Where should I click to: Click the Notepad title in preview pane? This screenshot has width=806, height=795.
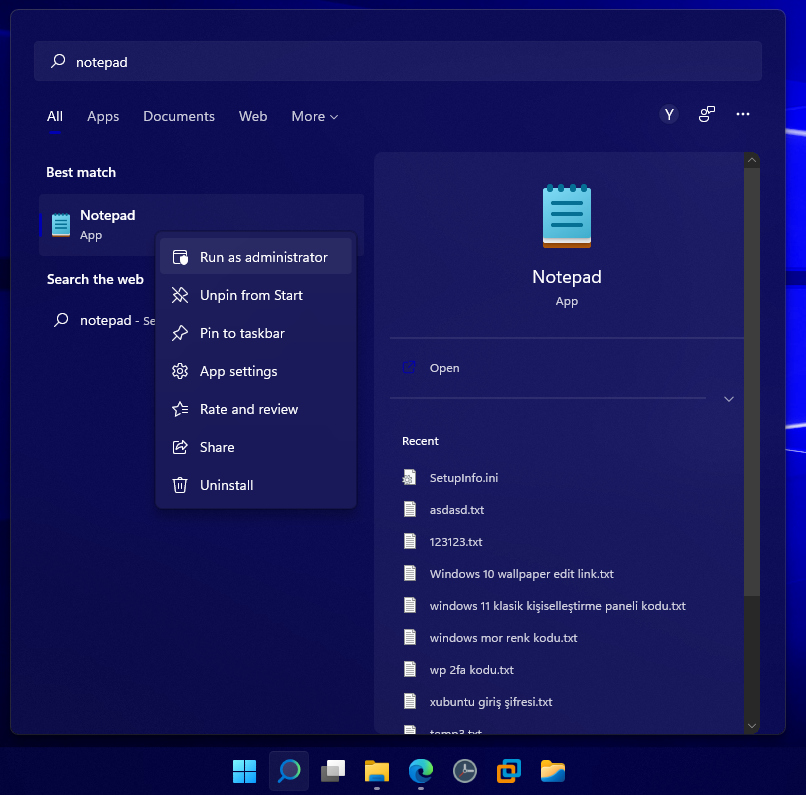pos(566,276)
